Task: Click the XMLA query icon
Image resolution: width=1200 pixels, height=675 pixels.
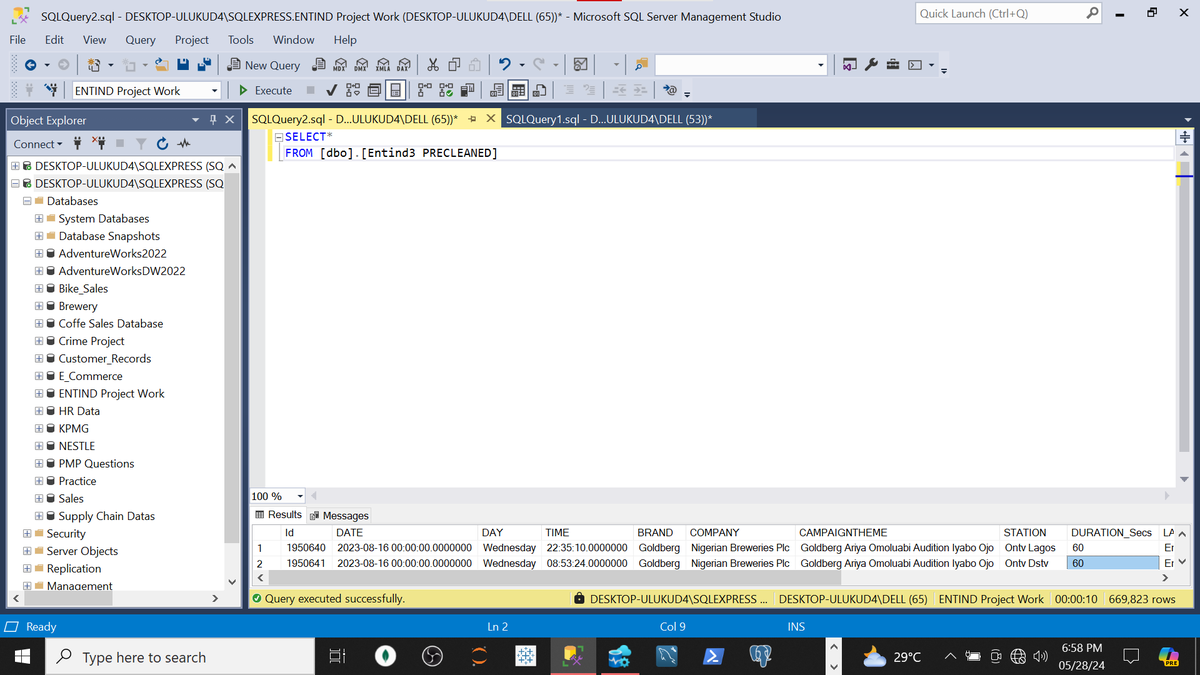Action: tap(383, 65)
